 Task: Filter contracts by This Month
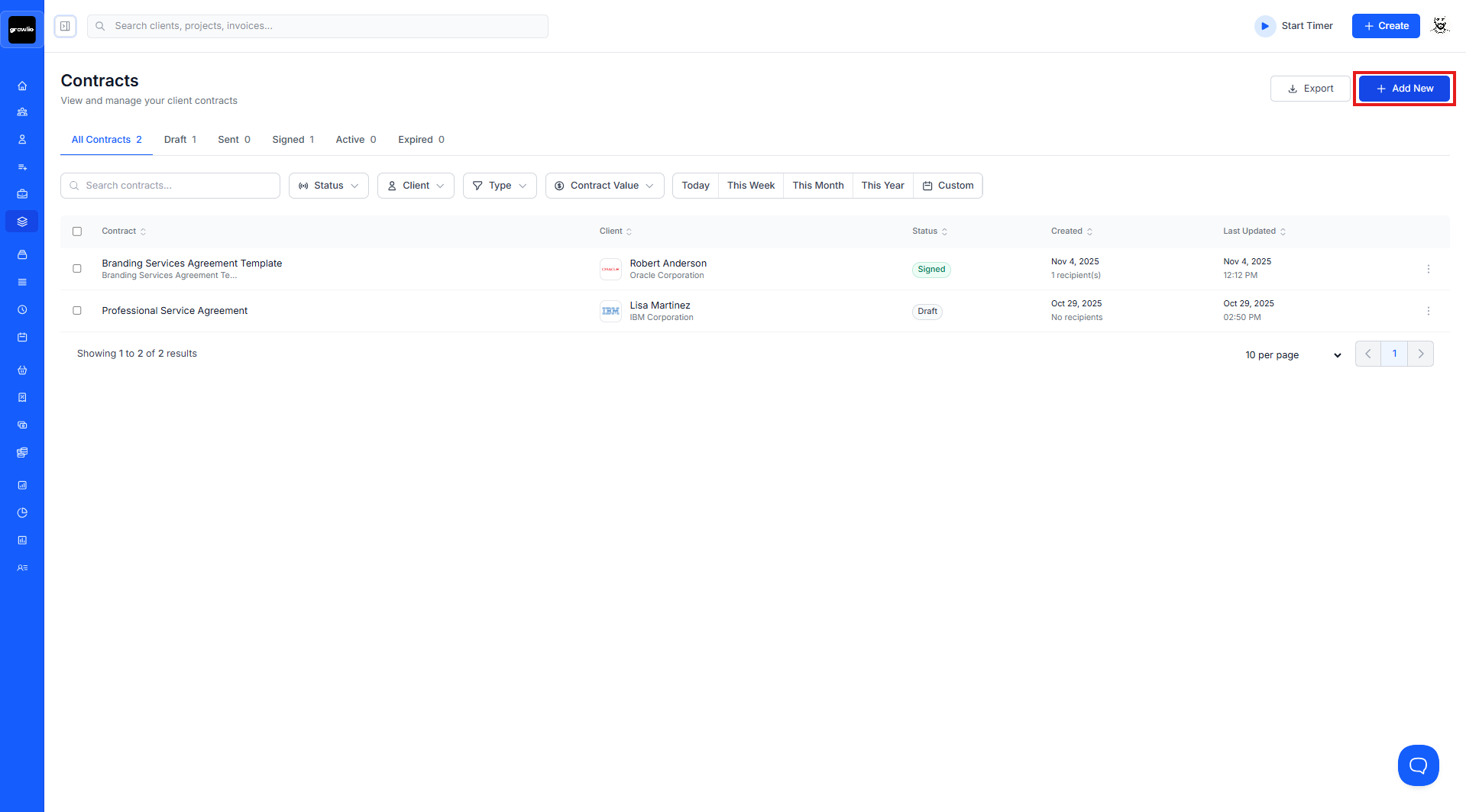818,186
